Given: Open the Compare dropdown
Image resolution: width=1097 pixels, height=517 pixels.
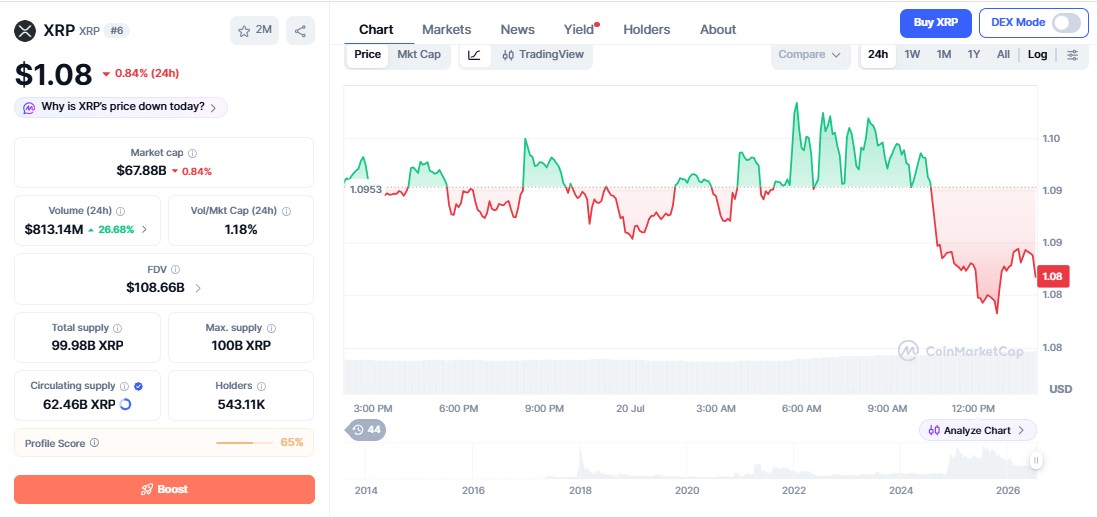Looking at the screenshot, I should coord(810,55).
